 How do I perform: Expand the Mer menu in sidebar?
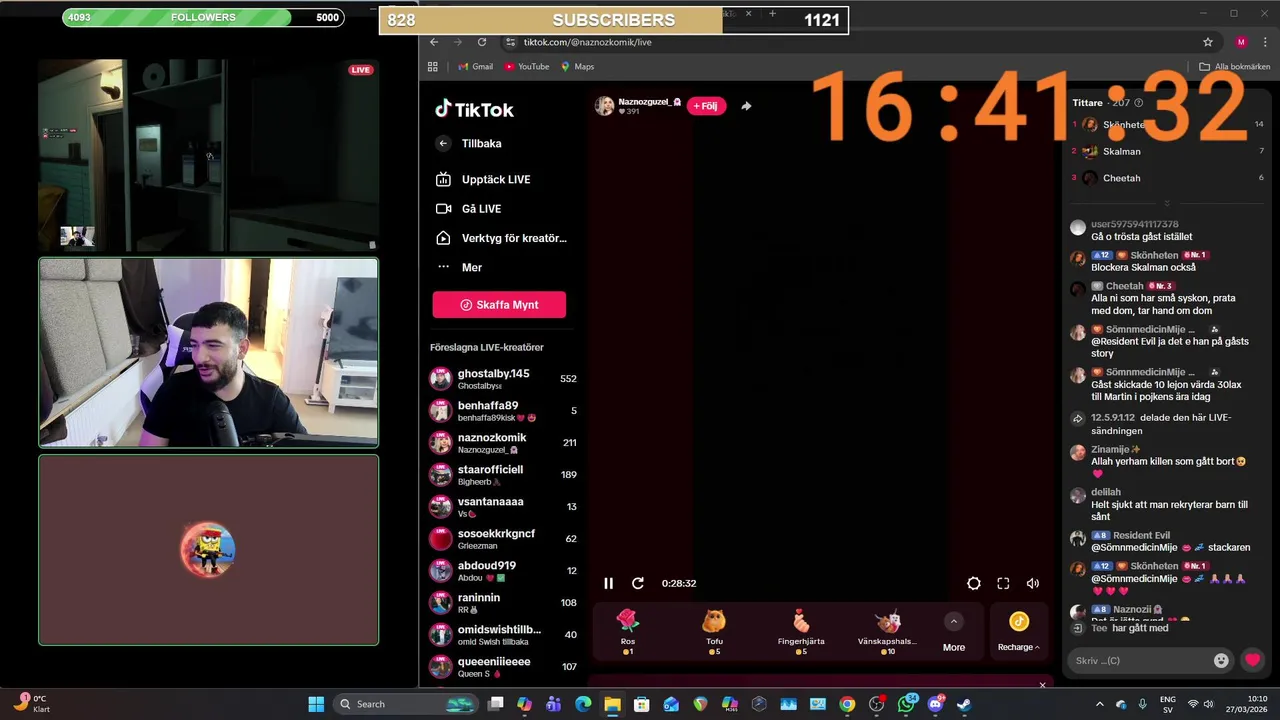click(x=459, y=268)
